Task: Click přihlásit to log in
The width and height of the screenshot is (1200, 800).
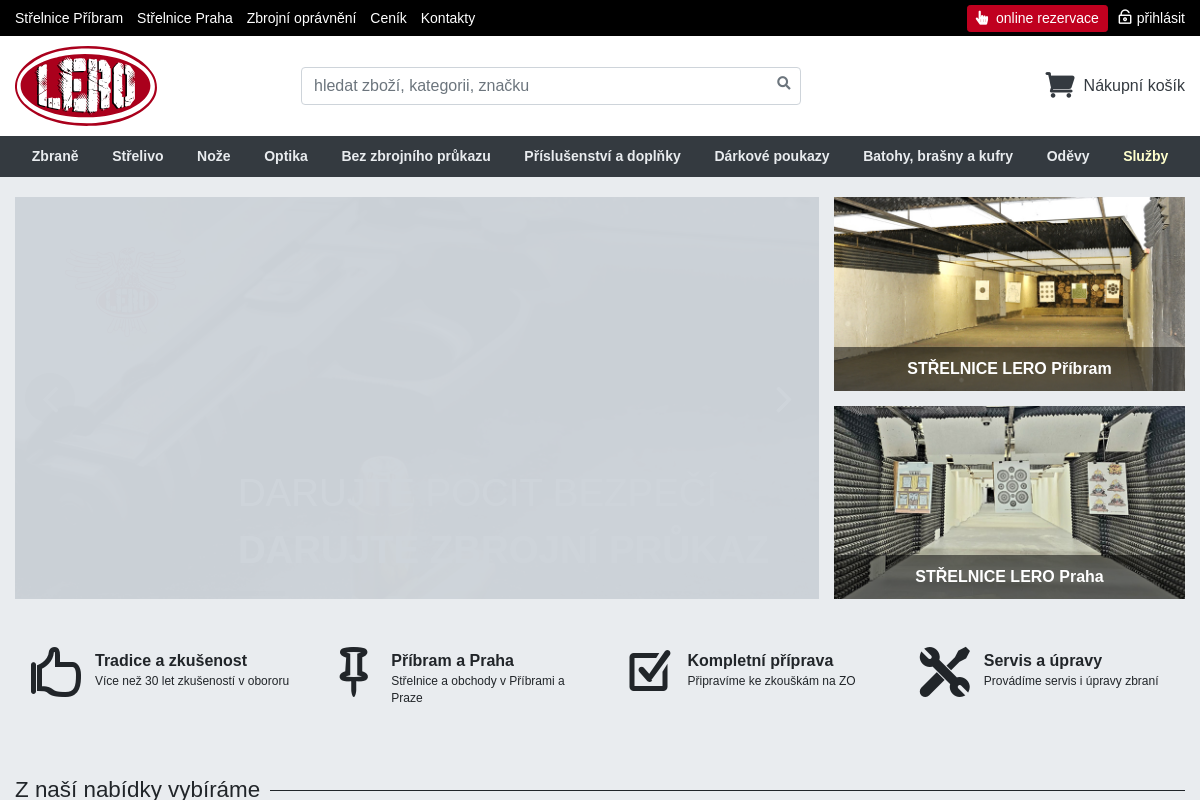Action: (x=1160, y=18)
